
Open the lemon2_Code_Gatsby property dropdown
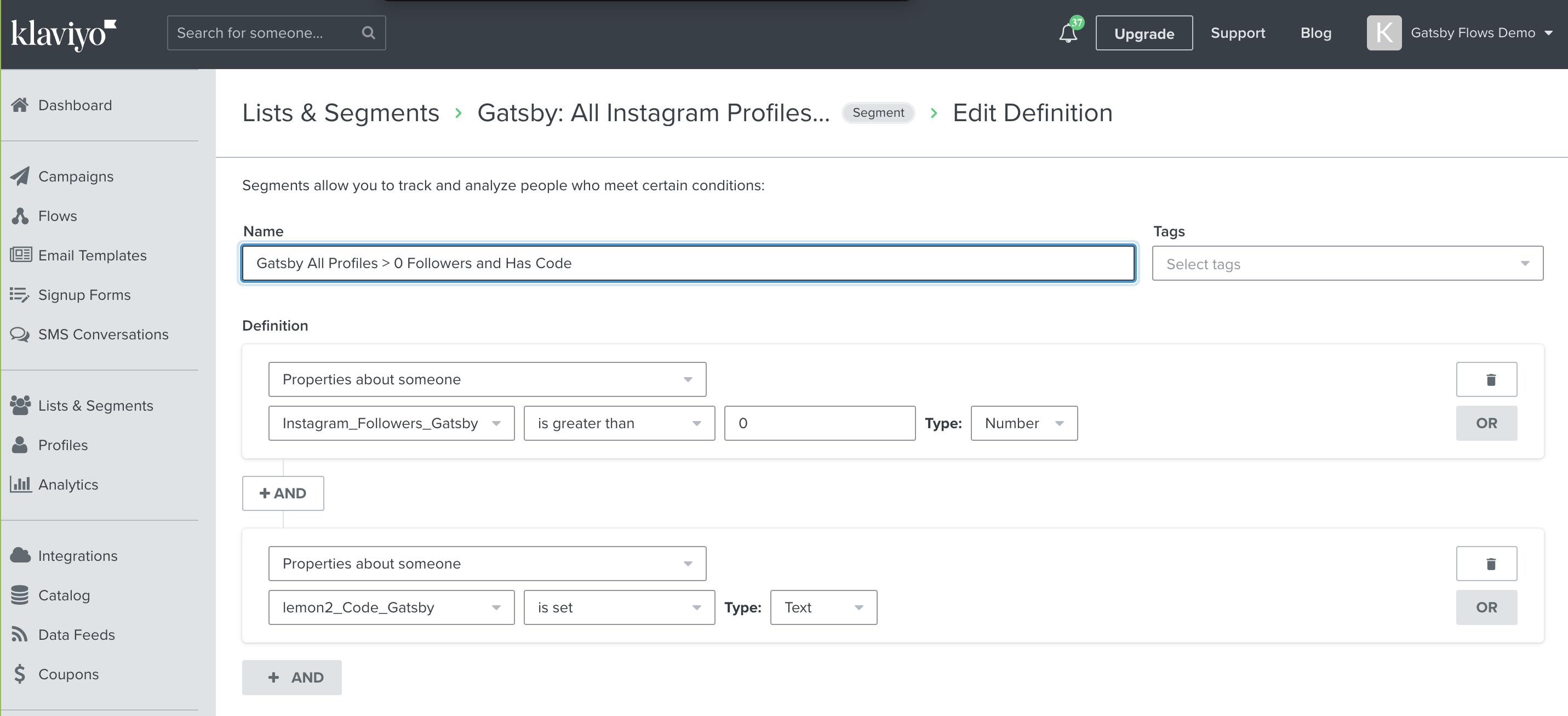coord(391,607)
